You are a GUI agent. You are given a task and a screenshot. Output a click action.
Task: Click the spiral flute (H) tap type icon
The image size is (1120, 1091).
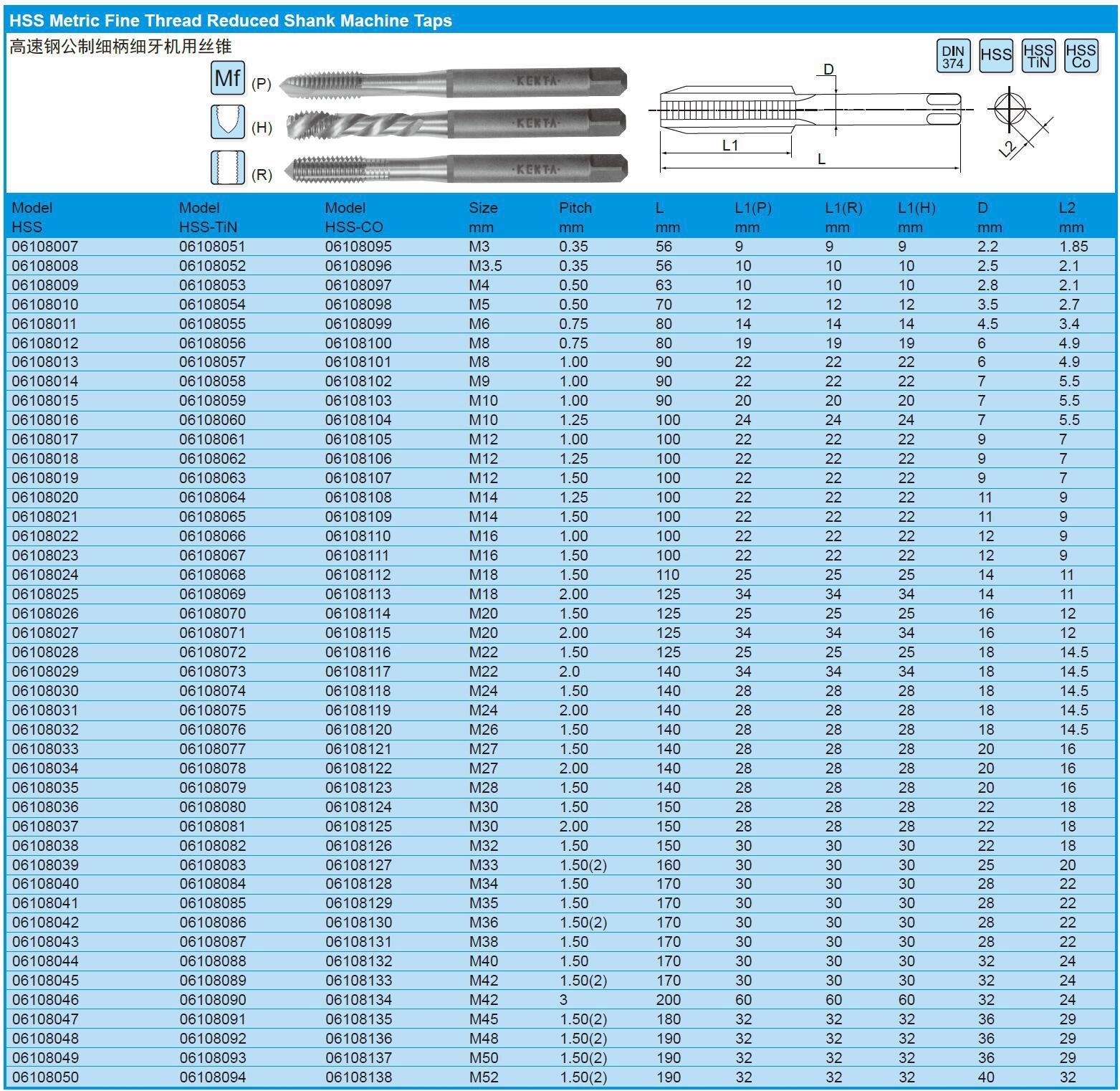pos(228,122)
